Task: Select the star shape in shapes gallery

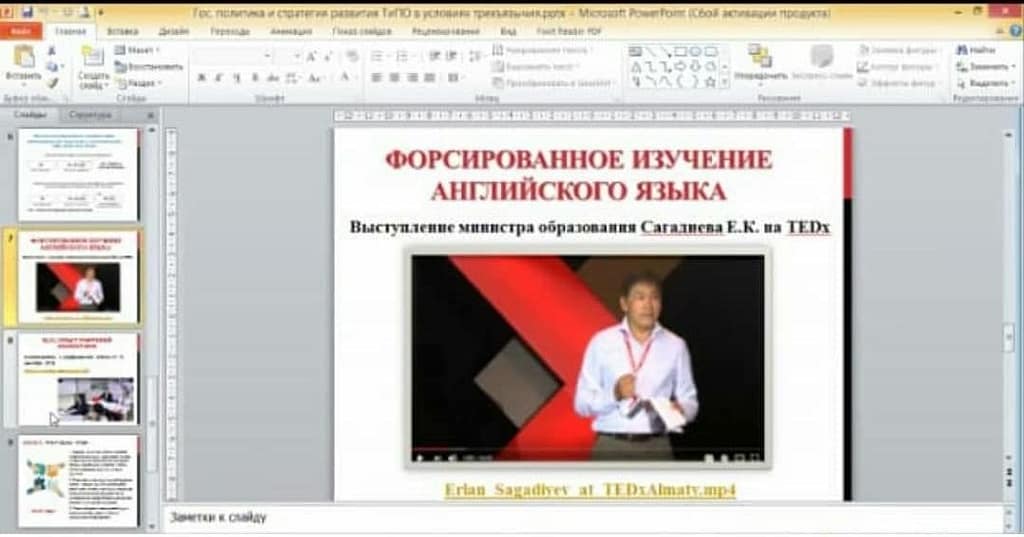Action: click(709, 82)
